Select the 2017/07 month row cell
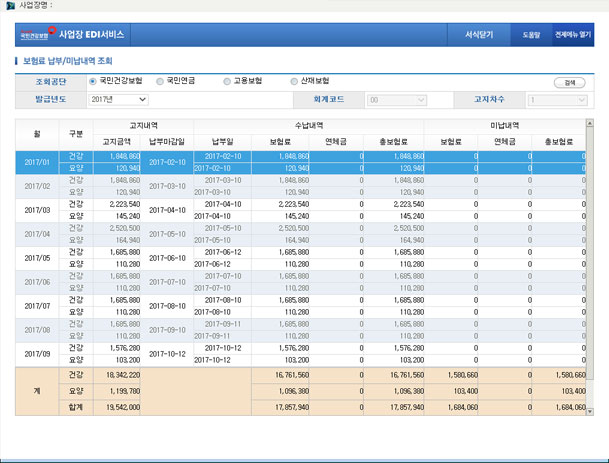The image size is (609, 463). [x=37, y=306]
